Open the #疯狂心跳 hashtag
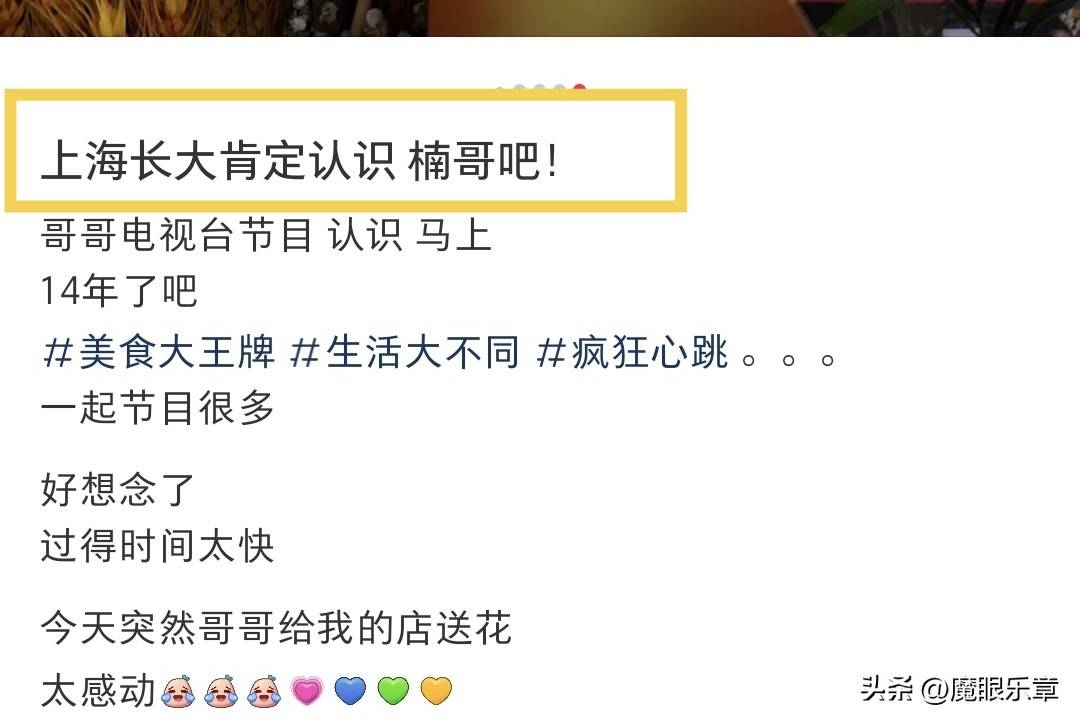 (632, 353)
